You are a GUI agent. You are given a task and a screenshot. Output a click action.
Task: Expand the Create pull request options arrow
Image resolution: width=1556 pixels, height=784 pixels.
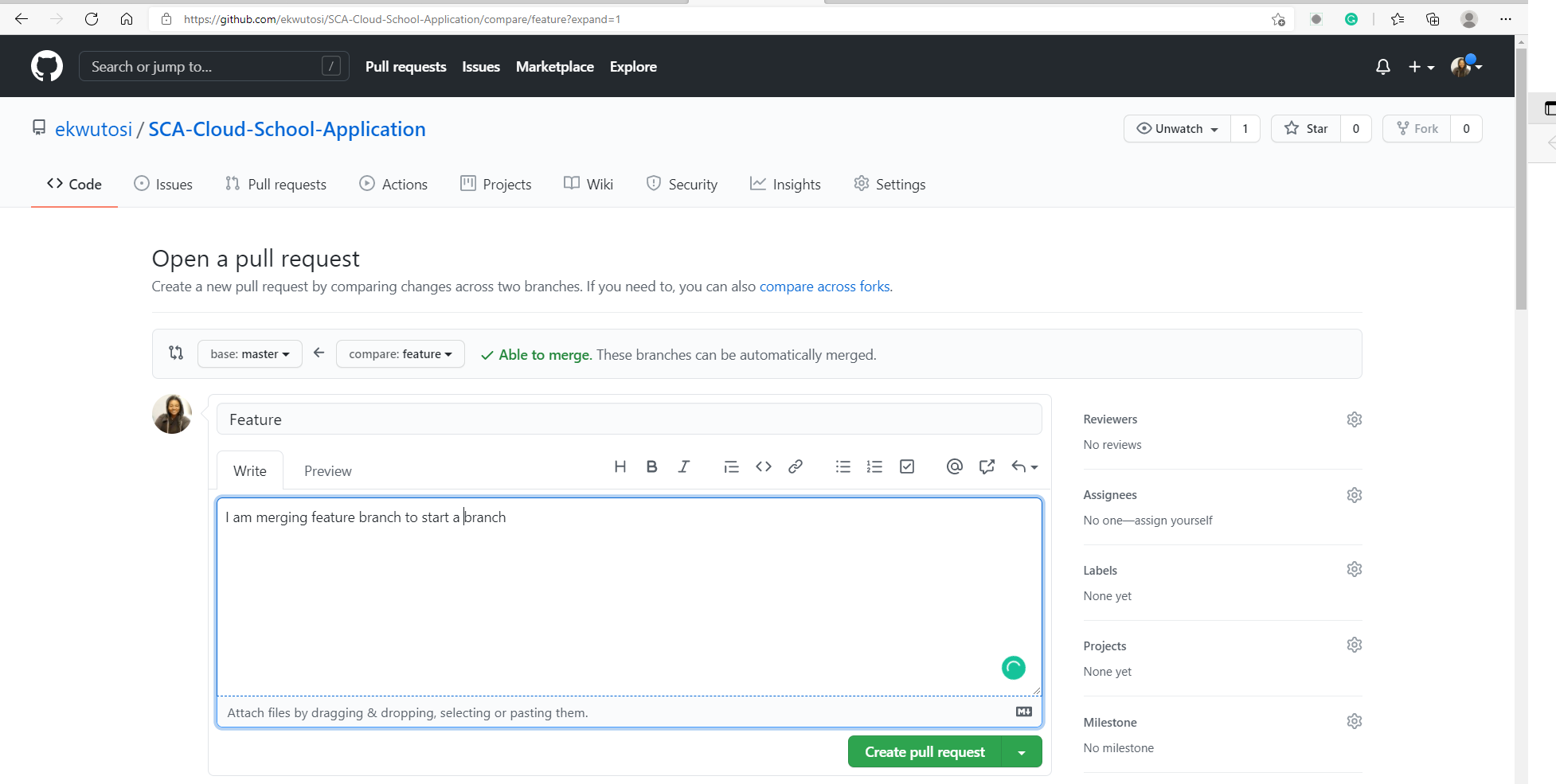1022,752
